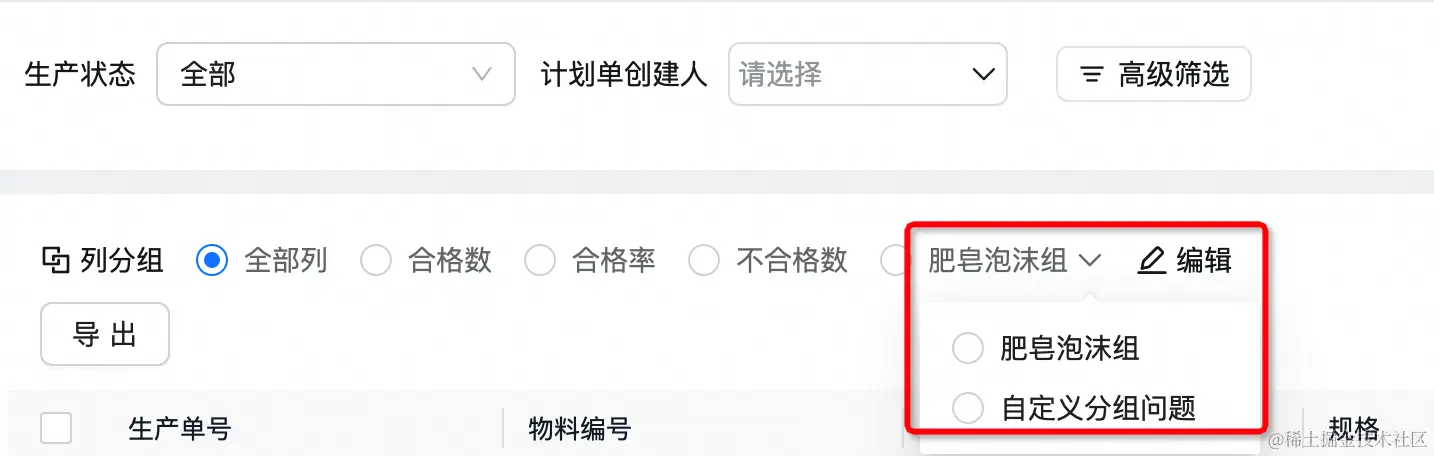This screenshot has width=1434, height=456.
Task: Click the 列分组 column group icon
Action: (54, 261)
